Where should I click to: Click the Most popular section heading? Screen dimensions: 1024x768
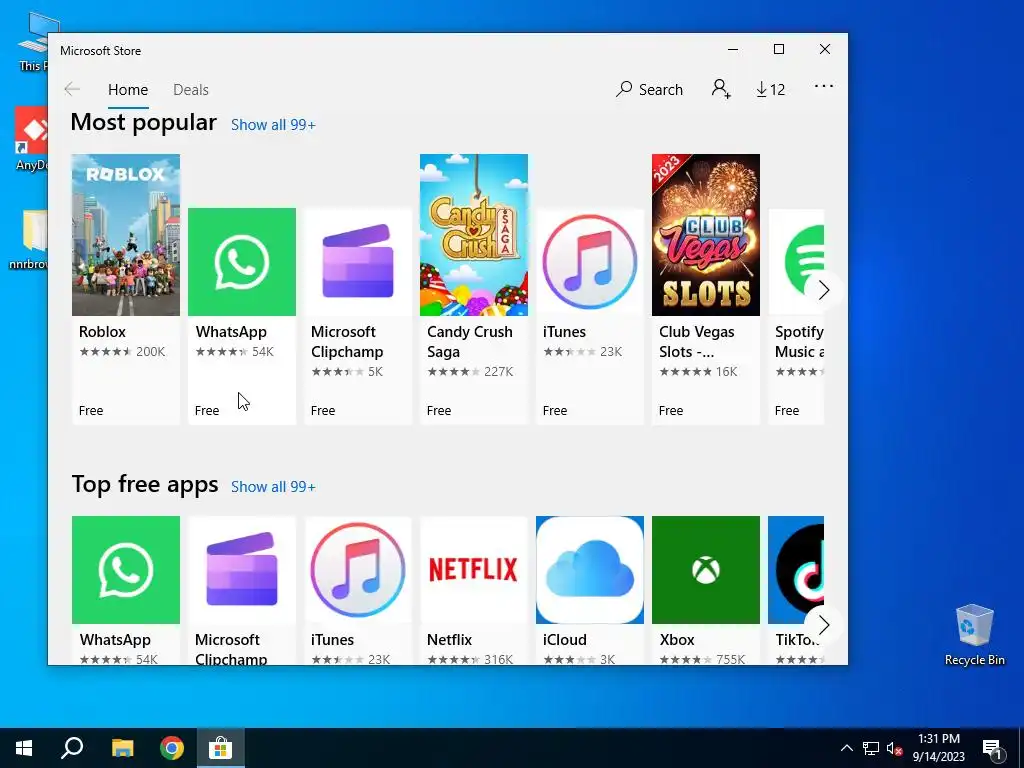coord(144,122)
